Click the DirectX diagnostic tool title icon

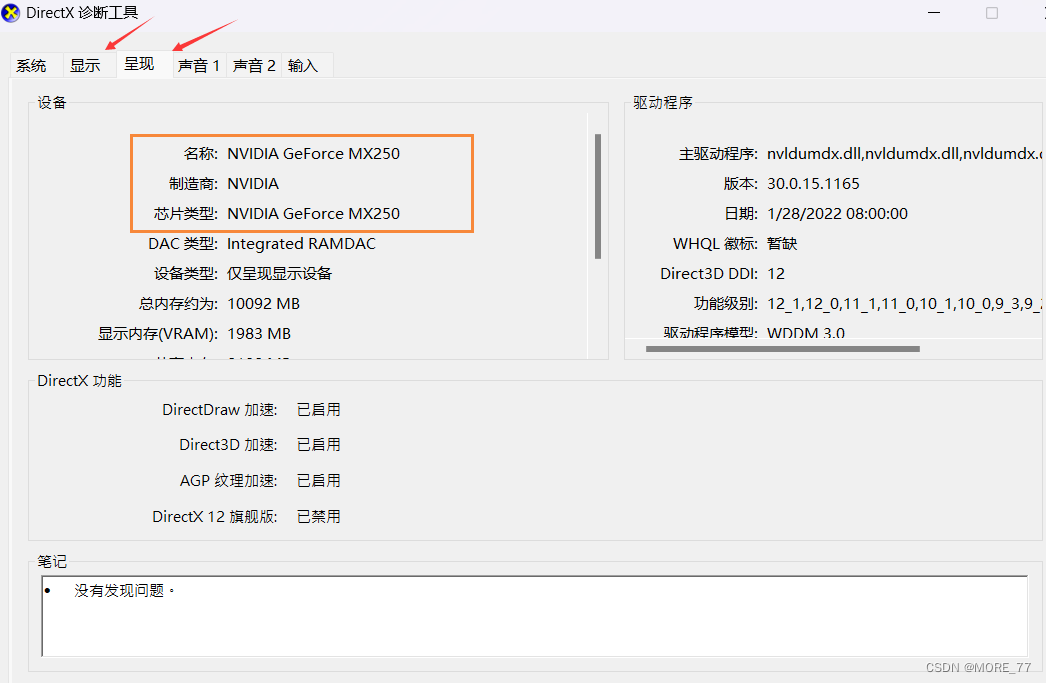tap(11, 13)
